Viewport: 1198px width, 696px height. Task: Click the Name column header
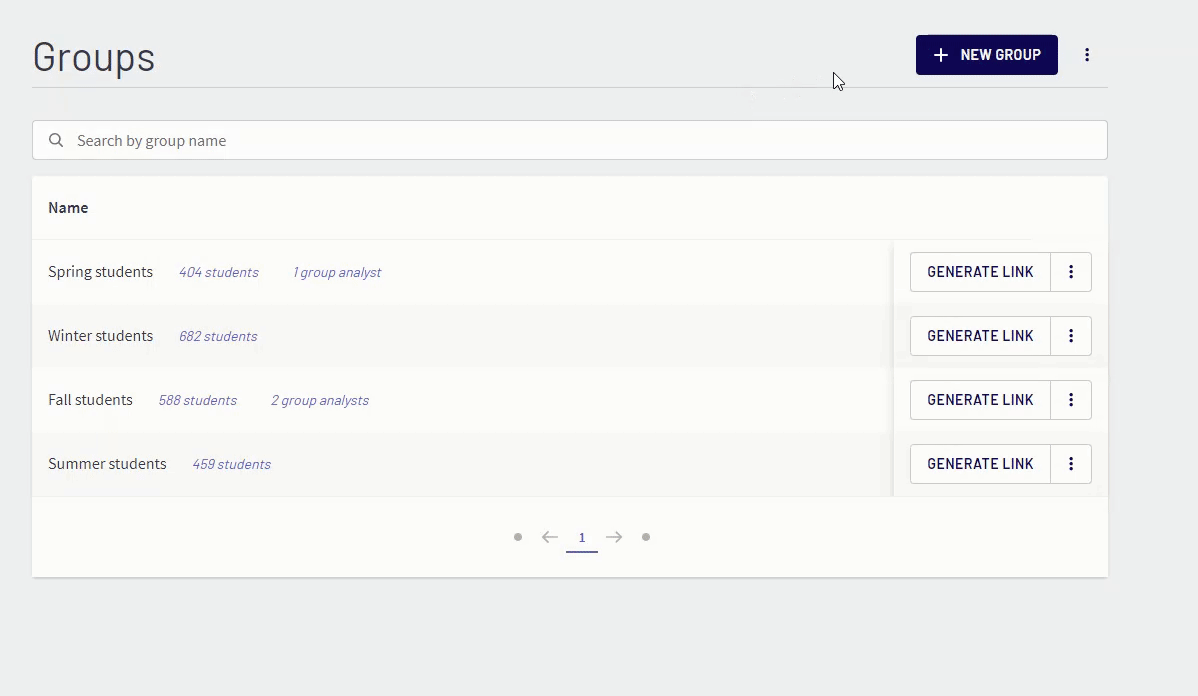68,208
